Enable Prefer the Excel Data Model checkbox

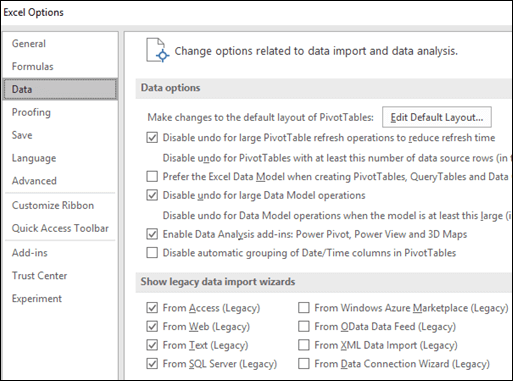[x=152, y=176]
